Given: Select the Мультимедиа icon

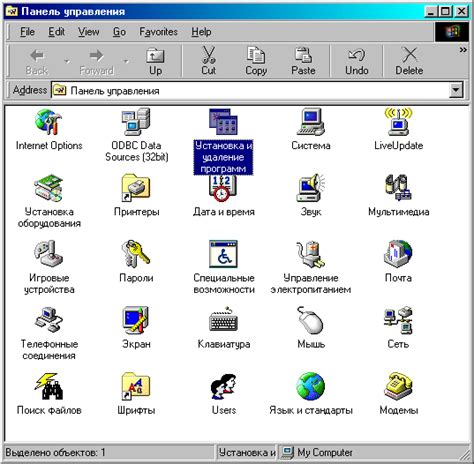Looking at the screenshot, I should (x=398, y=188).
